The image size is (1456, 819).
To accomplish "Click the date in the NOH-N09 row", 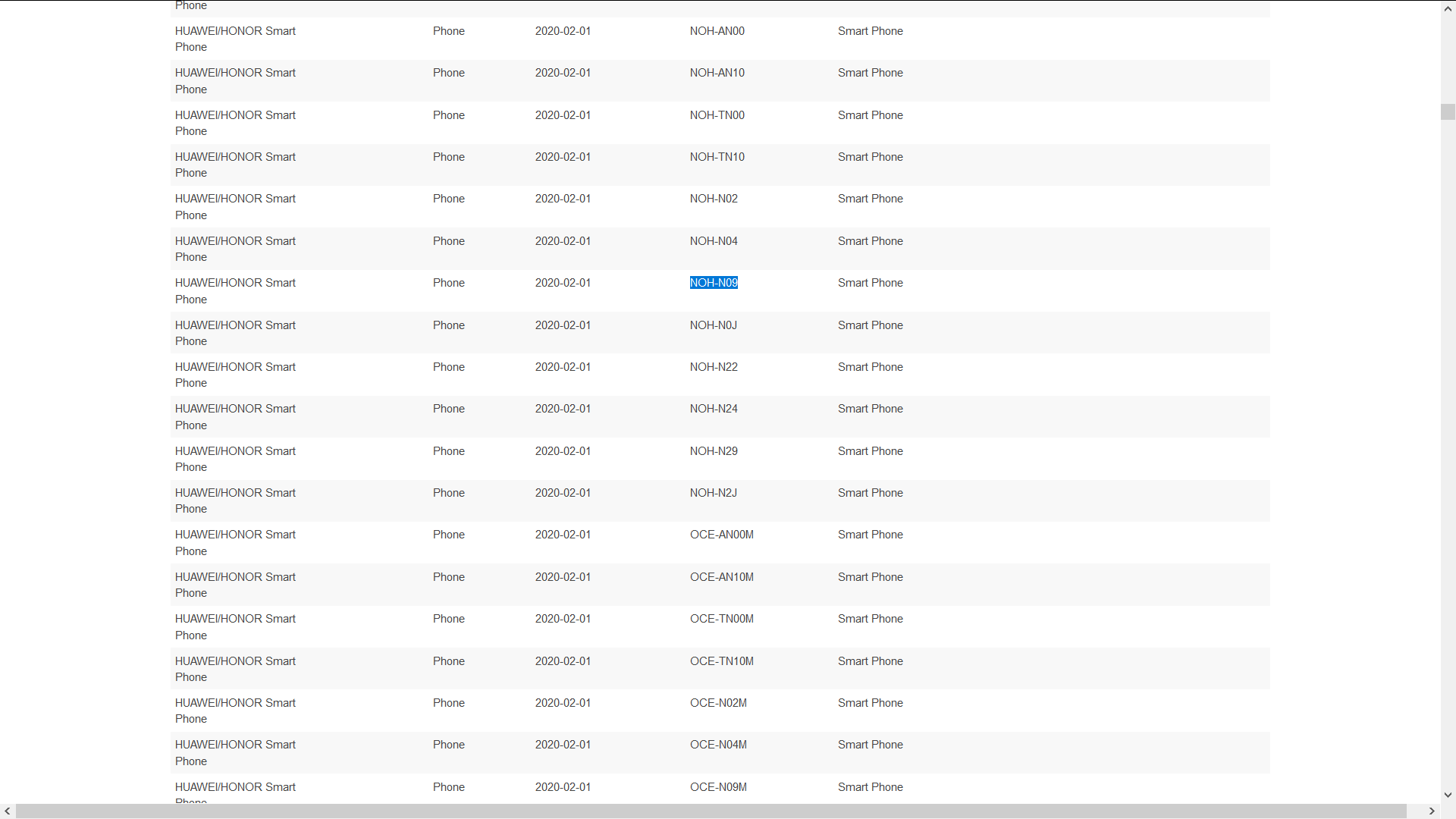I will point(563,283).
